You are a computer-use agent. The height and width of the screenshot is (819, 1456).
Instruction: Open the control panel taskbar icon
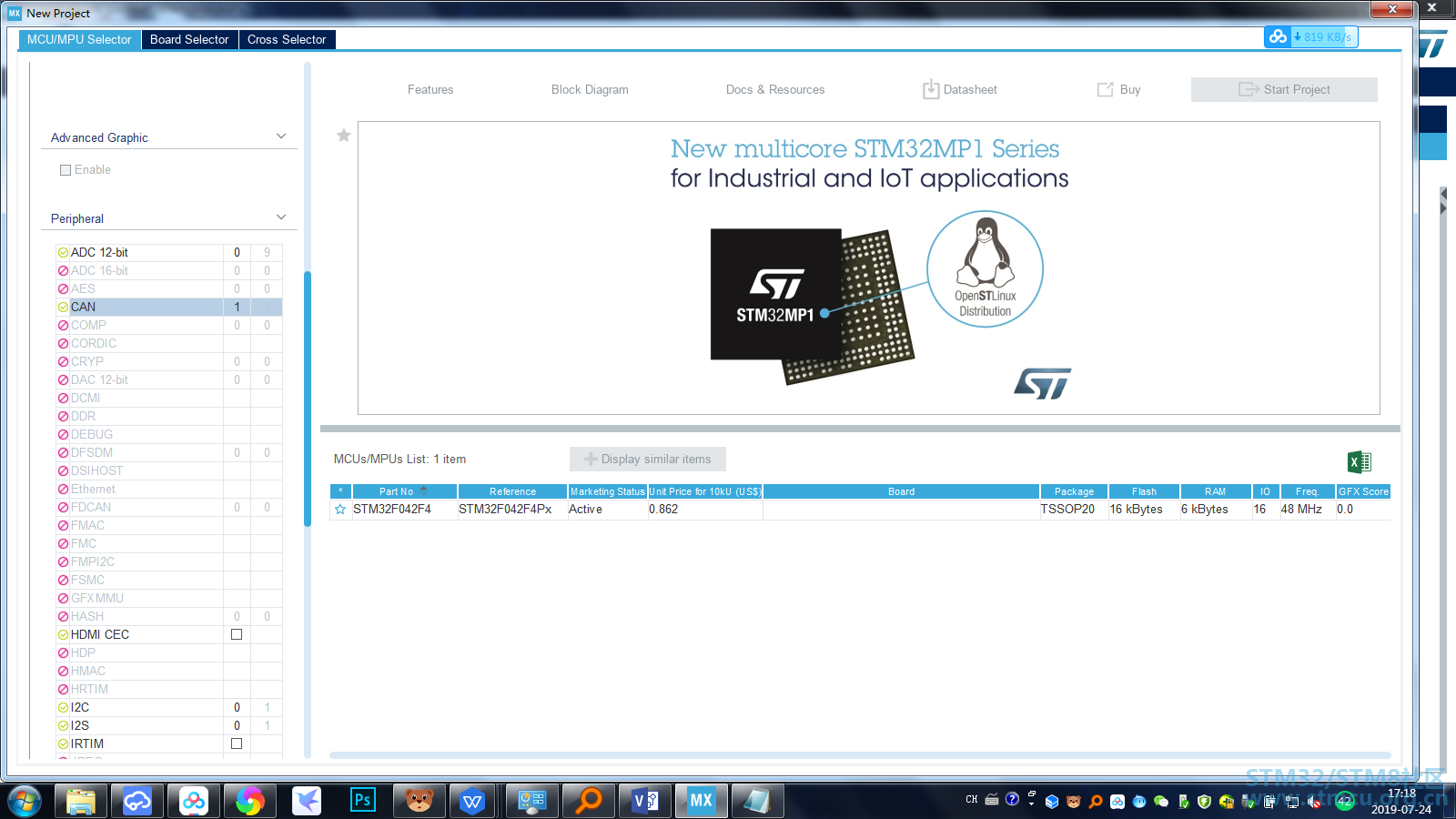(x=532, y=801)
